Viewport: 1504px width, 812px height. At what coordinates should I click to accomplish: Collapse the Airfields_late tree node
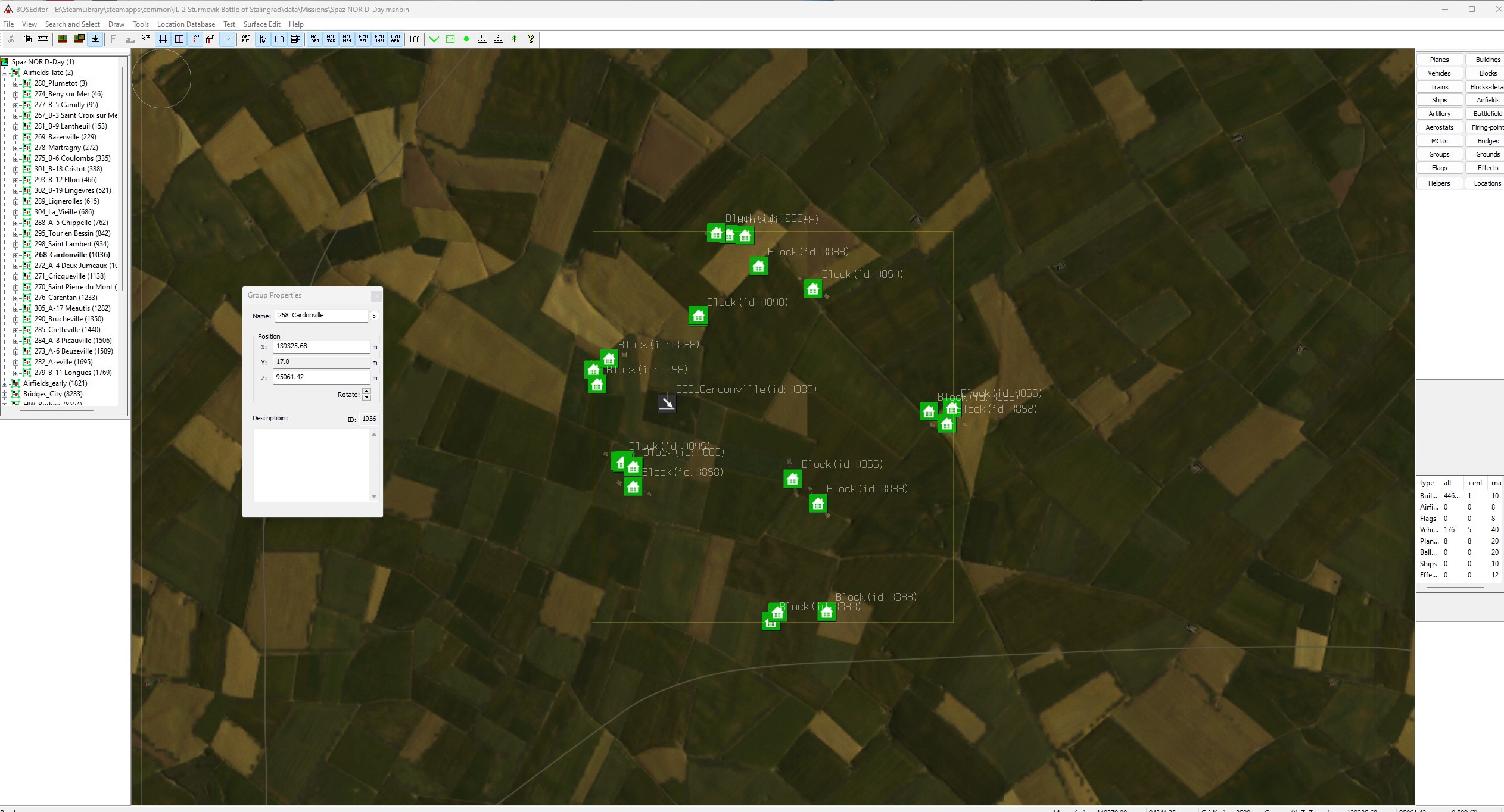point(5,73)
